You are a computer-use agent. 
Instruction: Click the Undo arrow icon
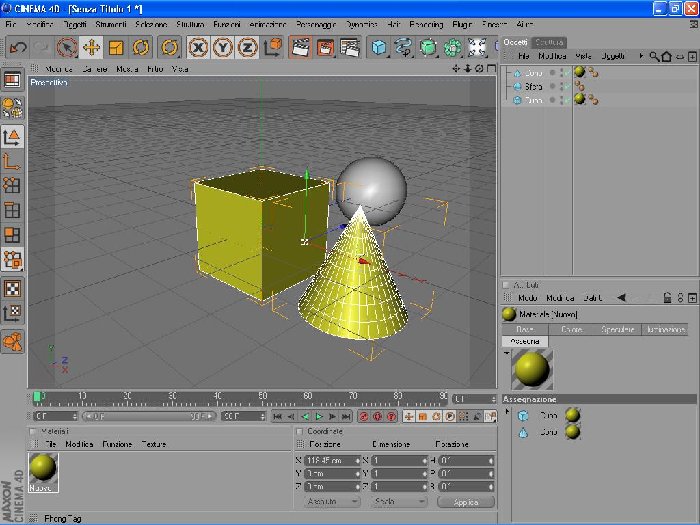pyautogui.click(x=18, y=47)
